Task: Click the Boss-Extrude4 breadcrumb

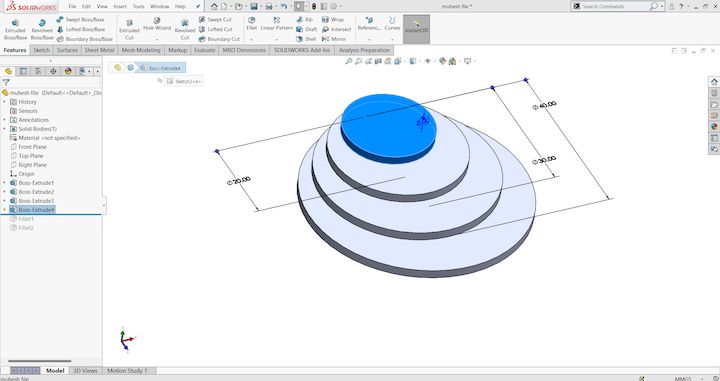Action: [x=162, y=68]
